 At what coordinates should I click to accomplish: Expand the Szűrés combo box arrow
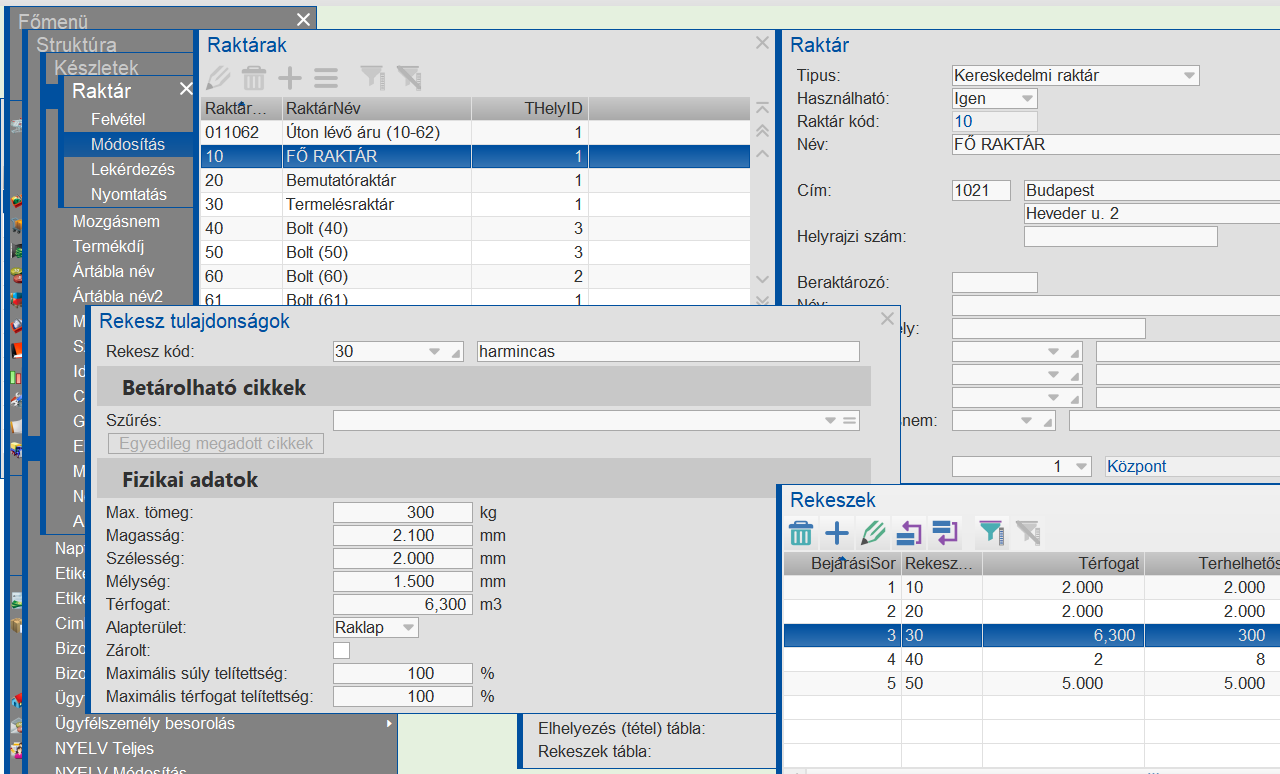pos(830,421)
